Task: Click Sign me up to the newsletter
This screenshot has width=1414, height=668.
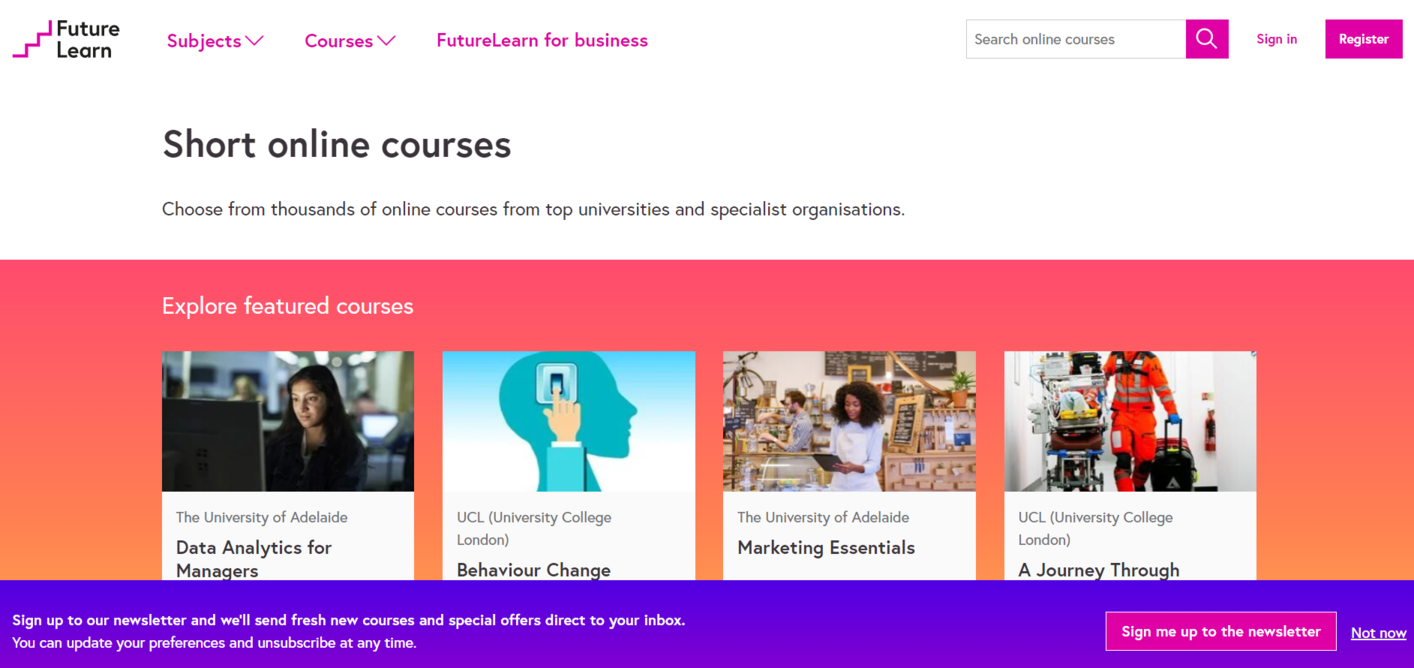Action: pyautogui.click(x=1220, y=631)
